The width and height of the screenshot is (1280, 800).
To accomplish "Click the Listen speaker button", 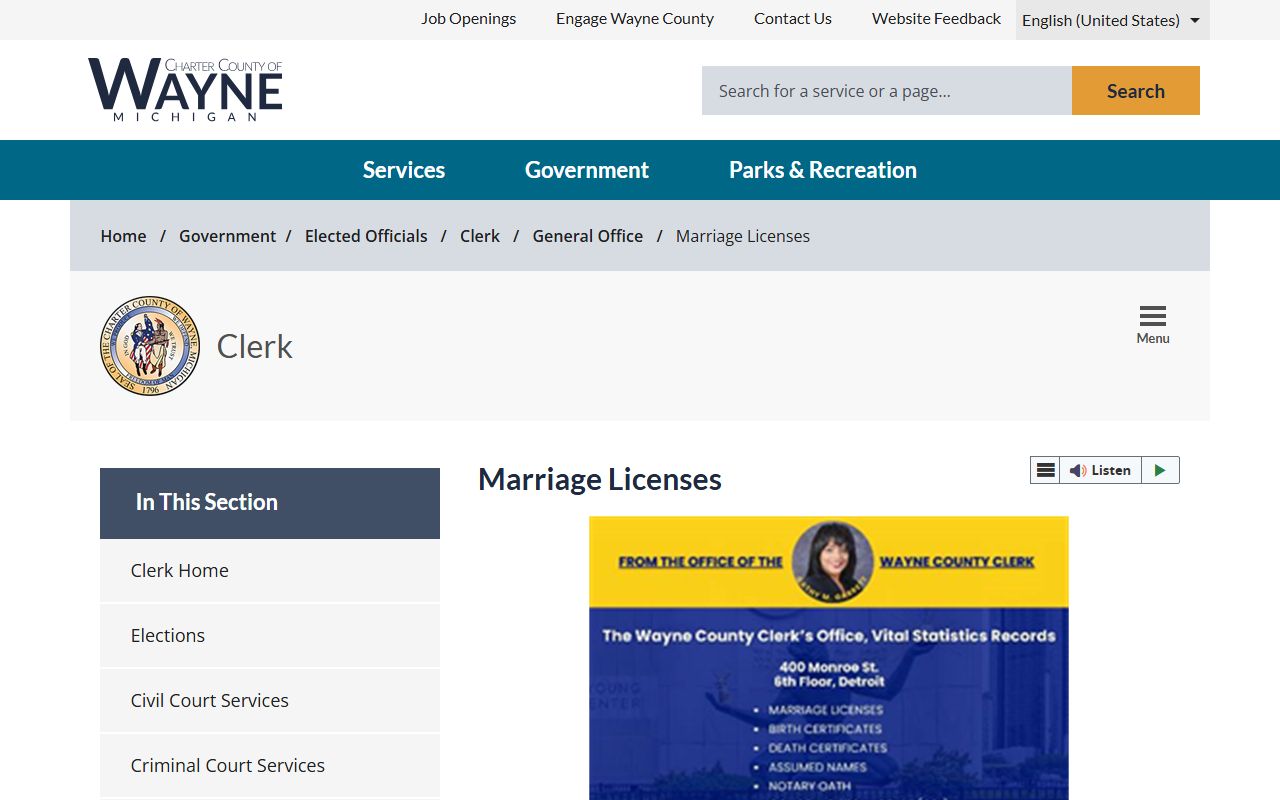I will pyautogui.click(x=1100, y=470).
